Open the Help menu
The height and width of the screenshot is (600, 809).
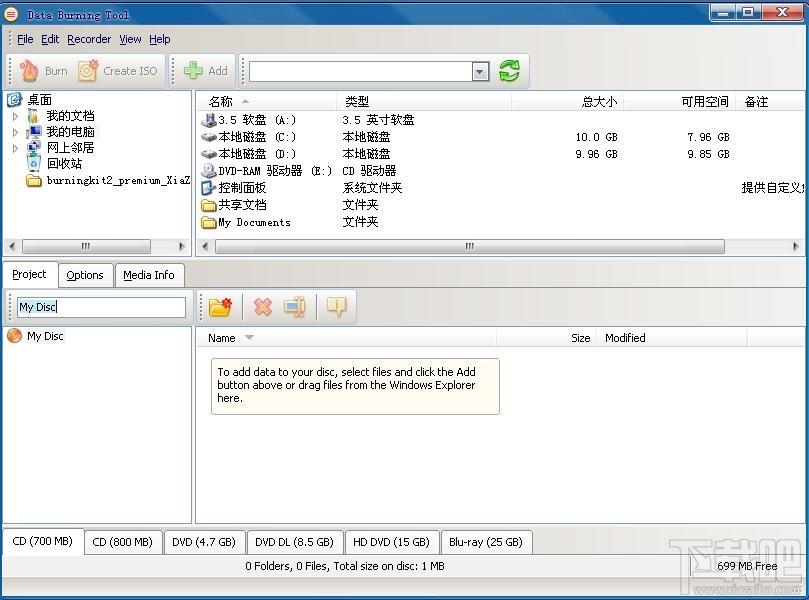coord(159,39)
